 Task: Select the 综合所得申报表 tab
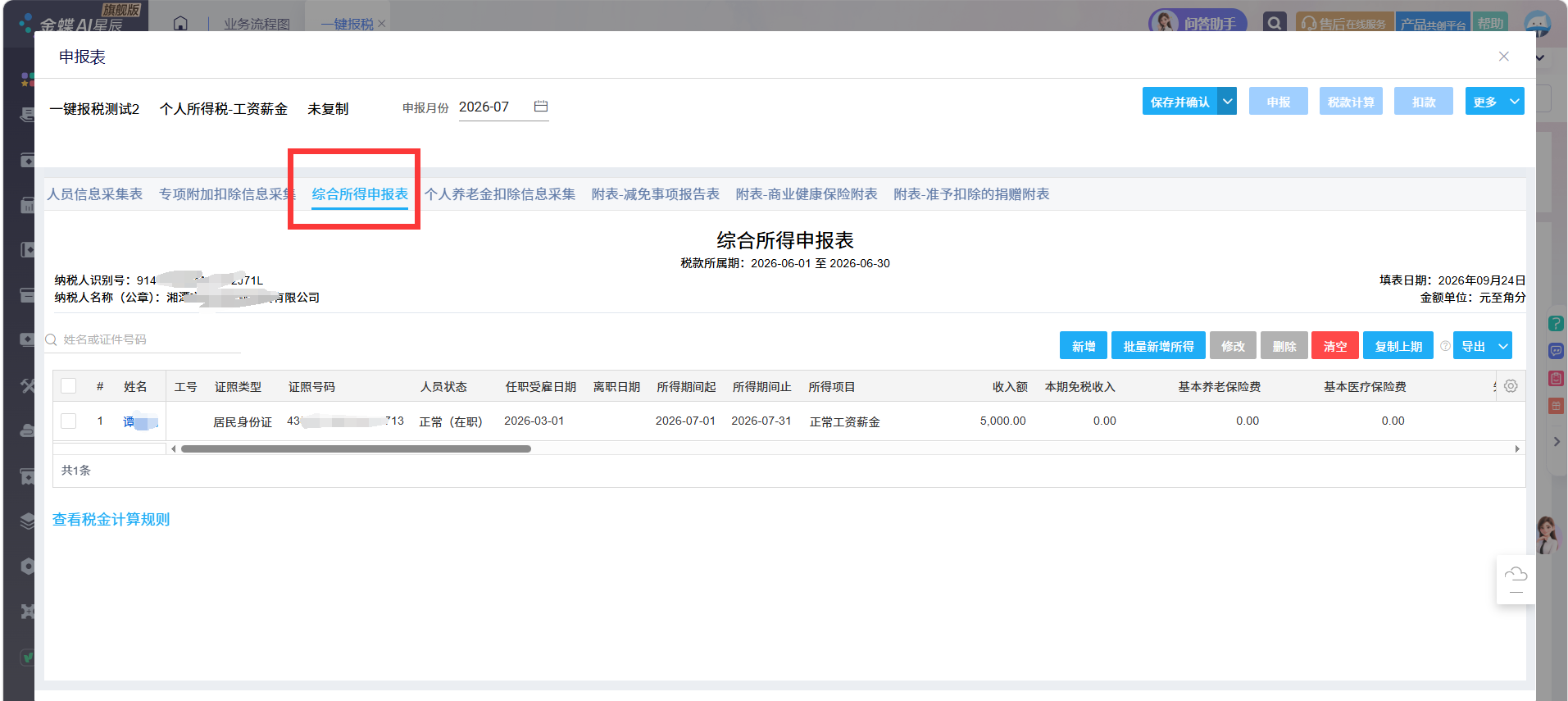tap(360, 194)
